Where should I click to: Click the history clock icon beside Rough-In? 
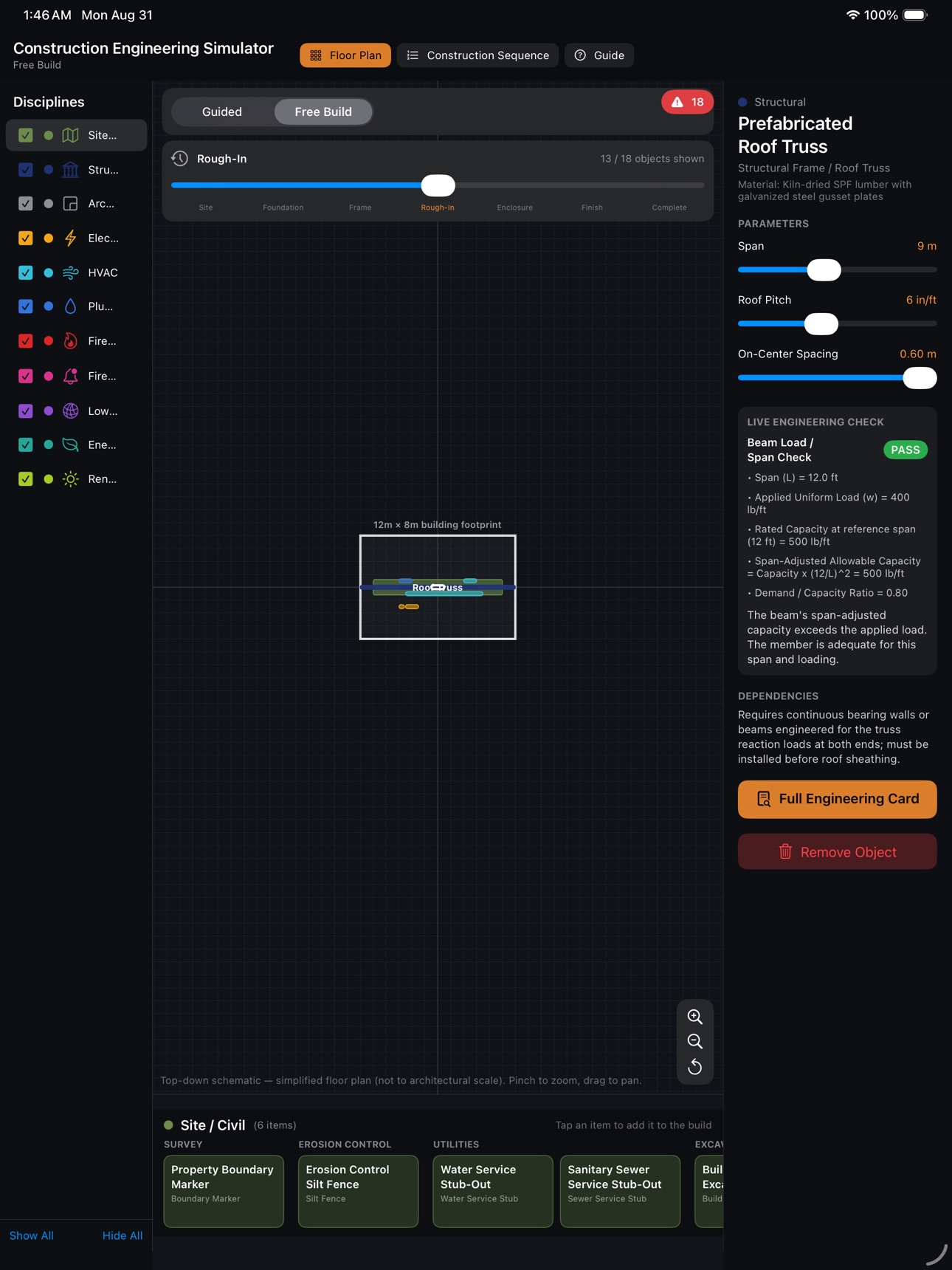pyautogui.click(x=179, y=159)
